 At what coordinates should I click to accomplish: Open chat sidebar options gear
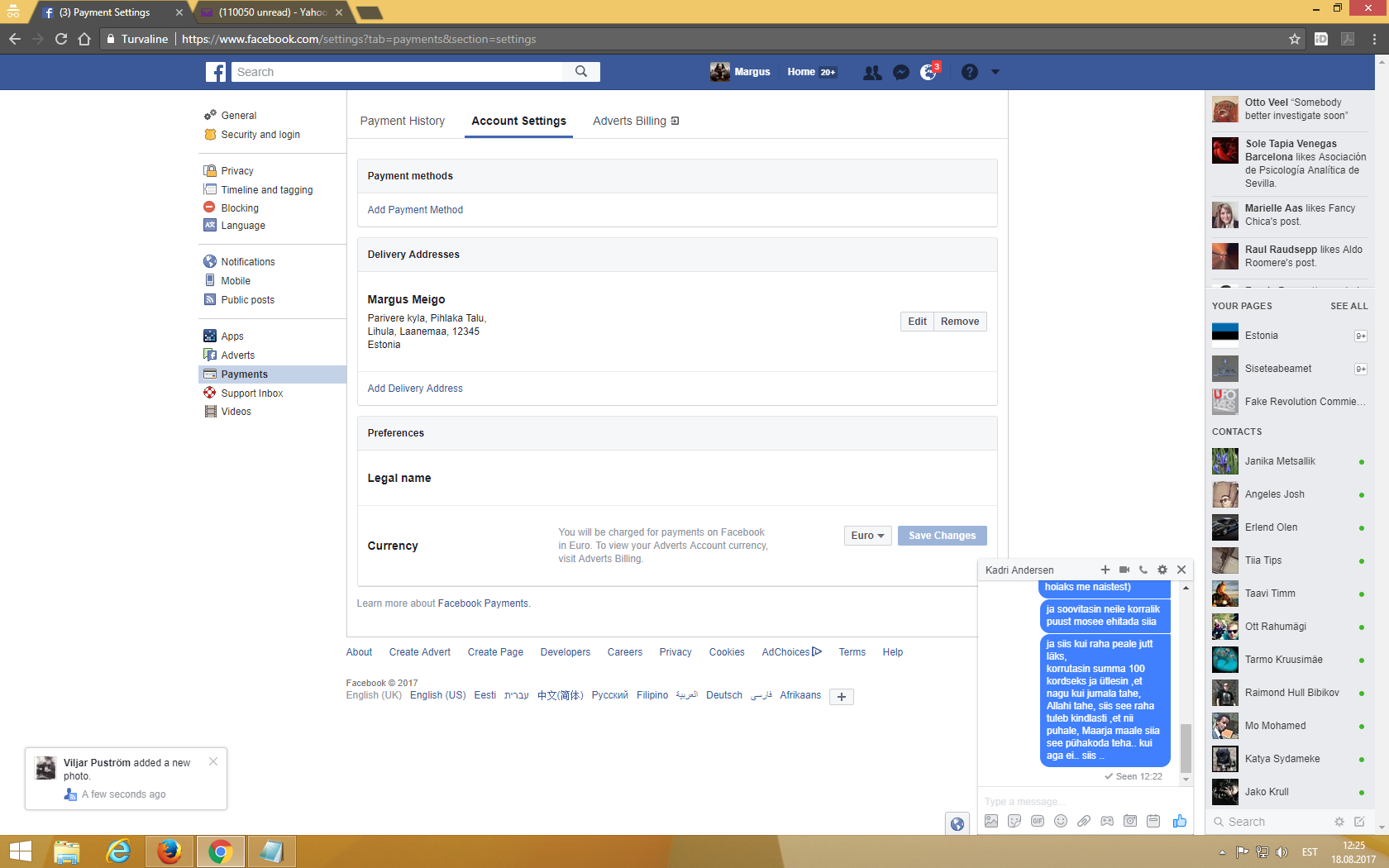[1339, 822]
